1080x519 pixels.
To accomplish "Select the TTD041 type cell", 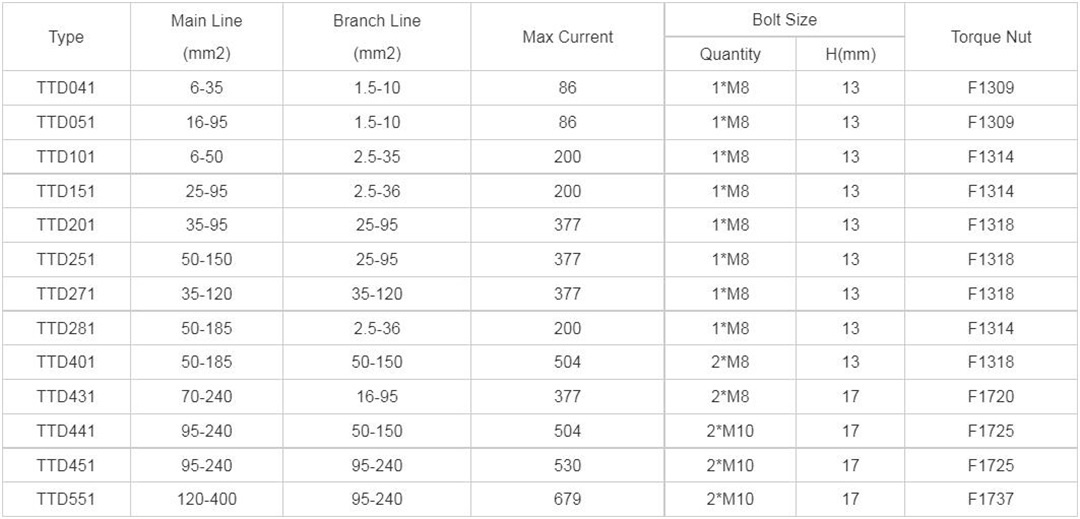I will (66, 88).
